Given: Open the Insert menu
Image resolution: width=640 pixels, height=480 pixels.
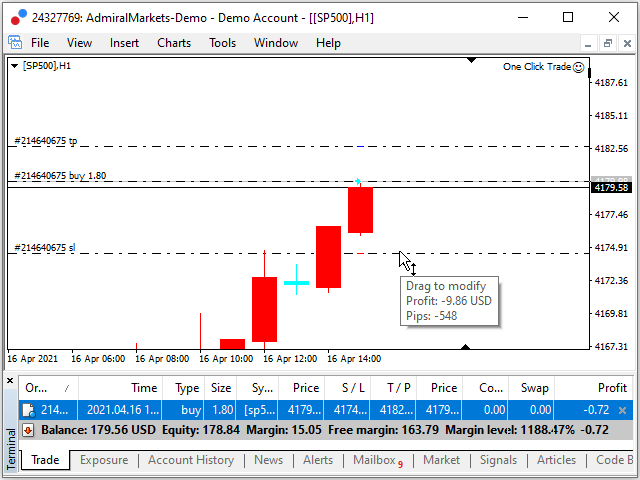Looking at the screenshot, I should point(124,43).
